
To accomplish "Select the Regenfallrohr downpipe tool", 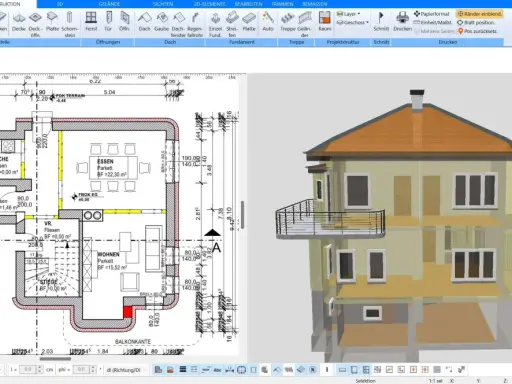I will [x=195, y=24].
